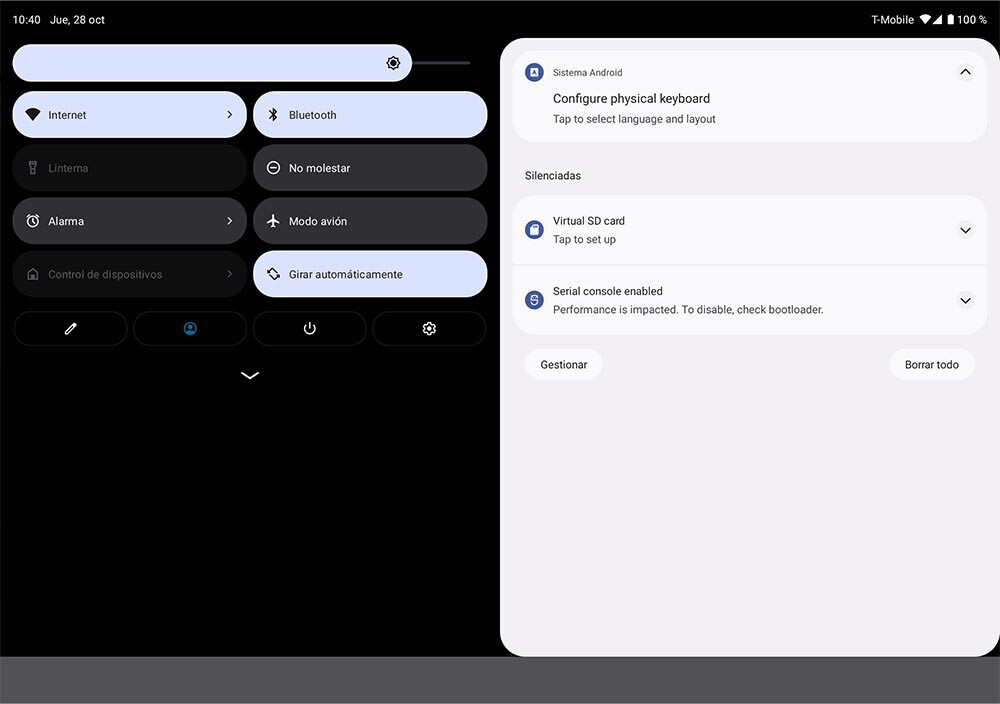Click the Wi-Fi icon in Internet tile

(33, 115)
